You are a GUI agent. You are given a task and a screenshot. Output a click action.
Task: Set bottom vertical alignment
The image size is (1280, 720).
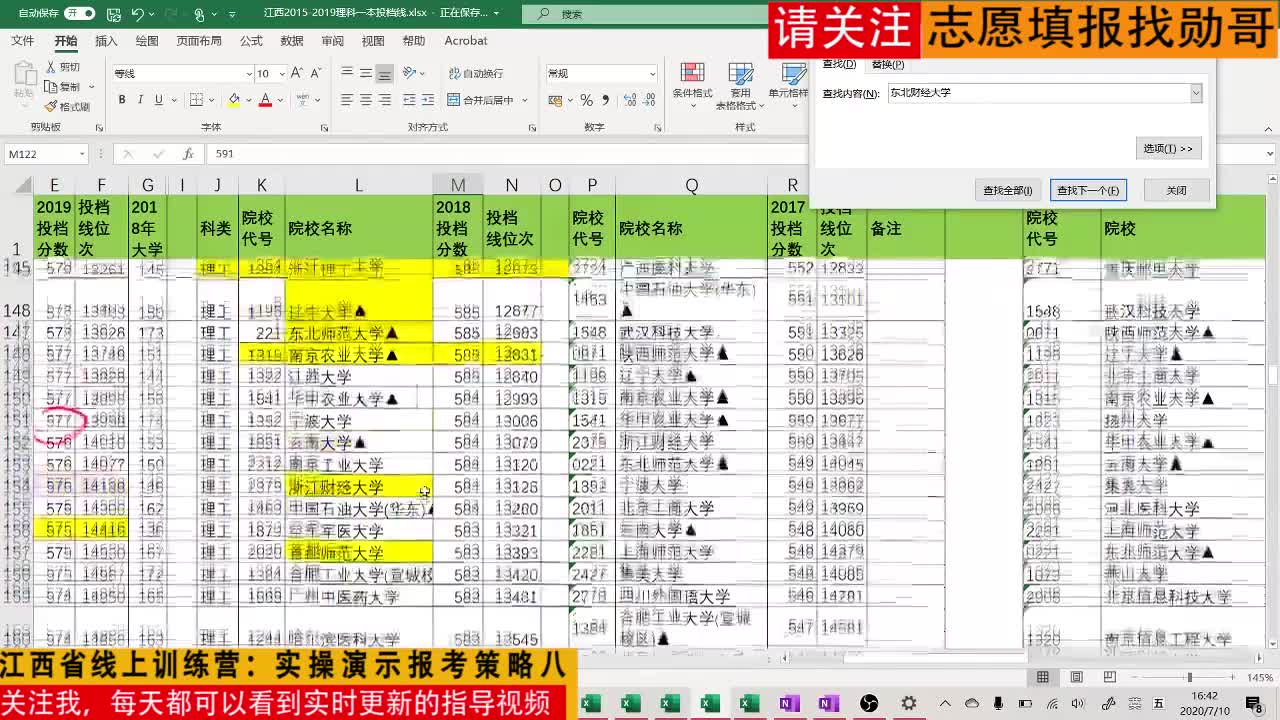(x=385, y=73)
